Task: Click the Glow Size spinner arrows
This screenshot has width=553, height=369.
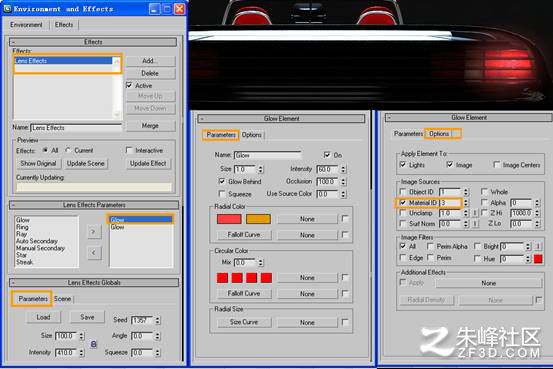Action: point(260,169)
